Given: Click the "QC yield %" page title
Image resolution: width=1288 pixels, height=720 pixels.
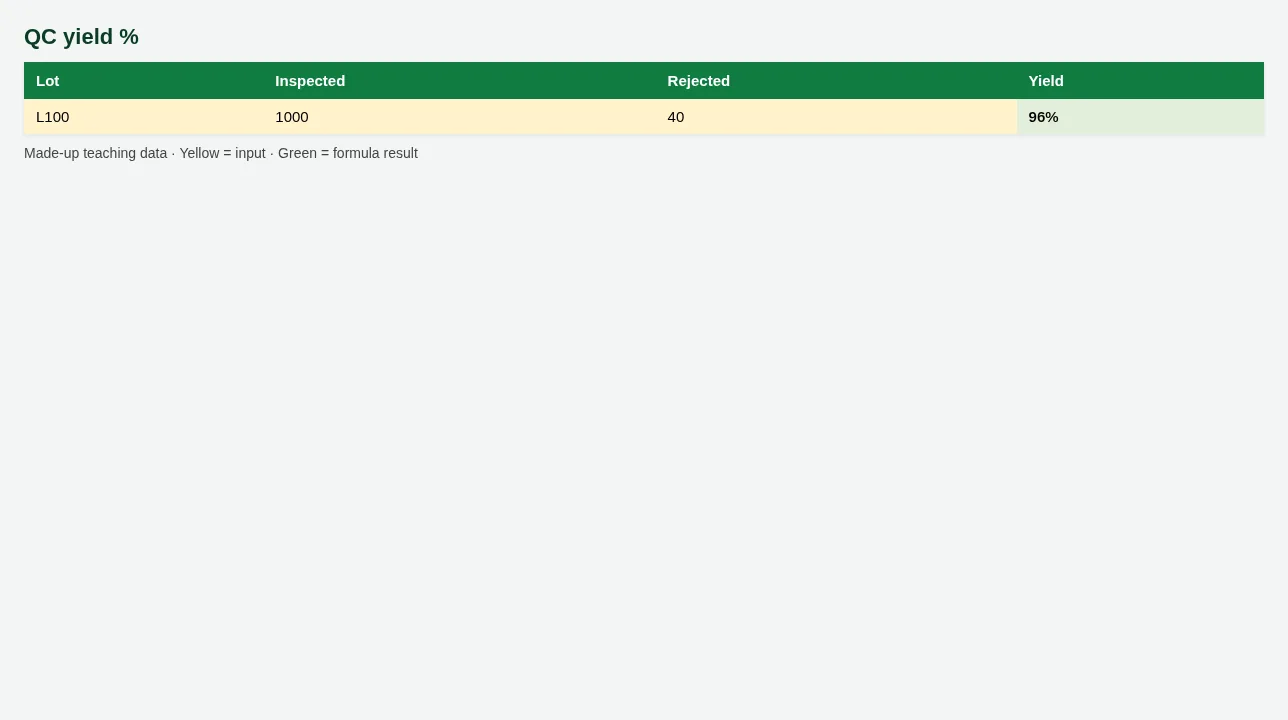Looking at the screenshot, I should tap(81, 37).
